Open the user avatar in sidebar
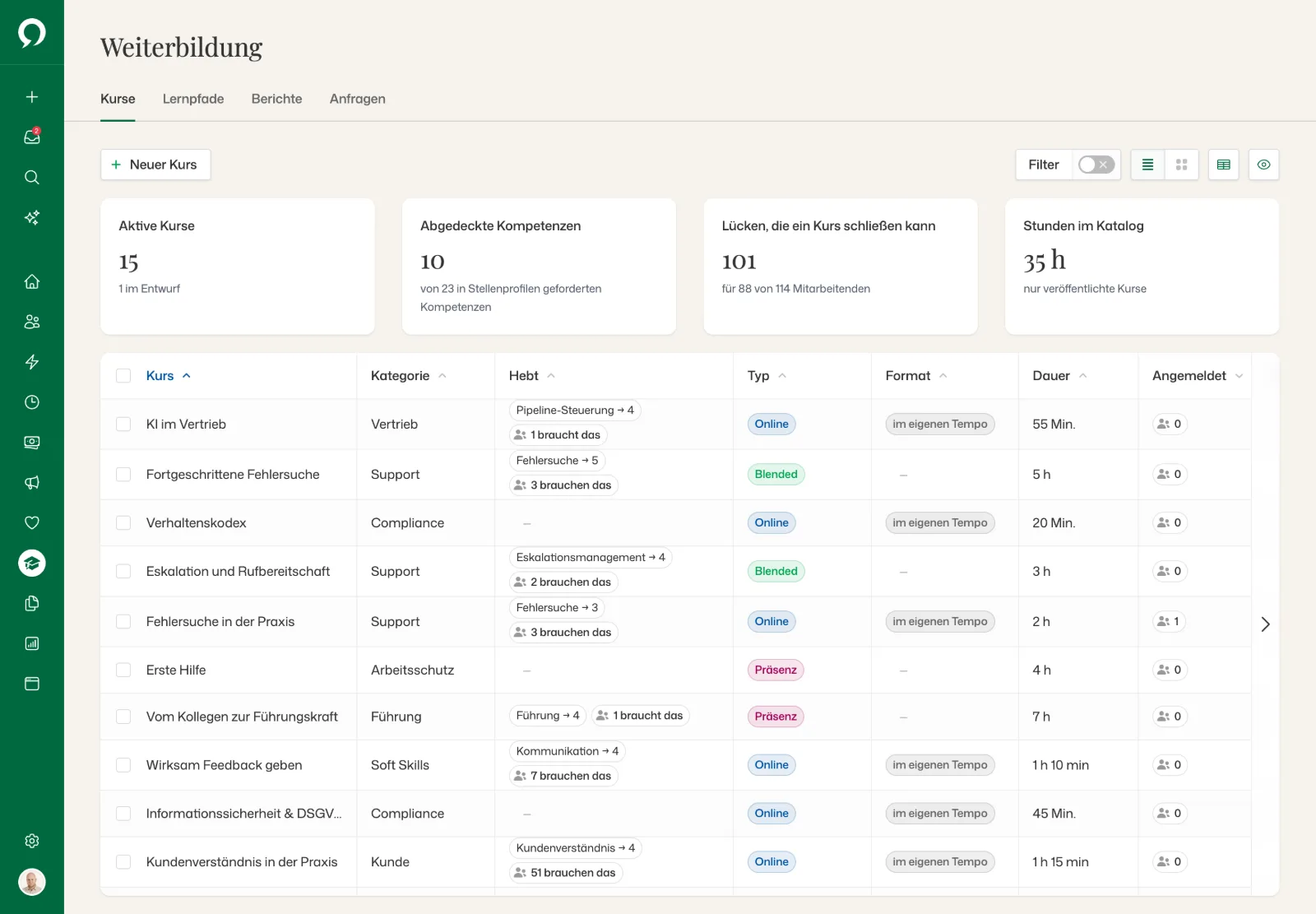1316x914 pixels. 32,883
